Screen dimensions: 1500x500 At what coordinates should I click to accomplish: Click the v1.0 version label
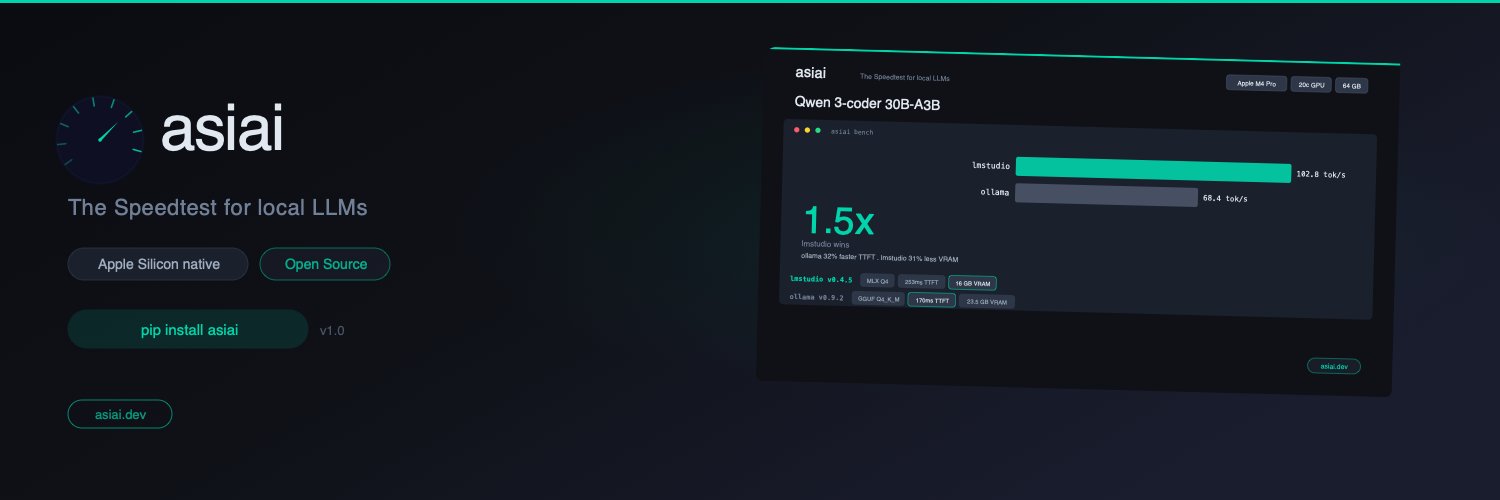(332, 330)
